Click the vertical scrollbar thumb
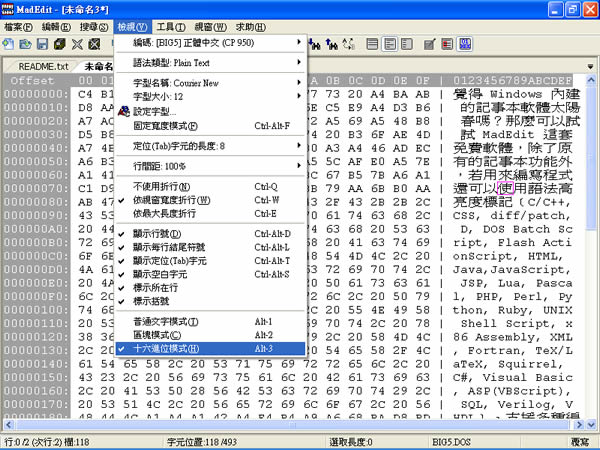The image size is (600, 450). click(591, 158)
